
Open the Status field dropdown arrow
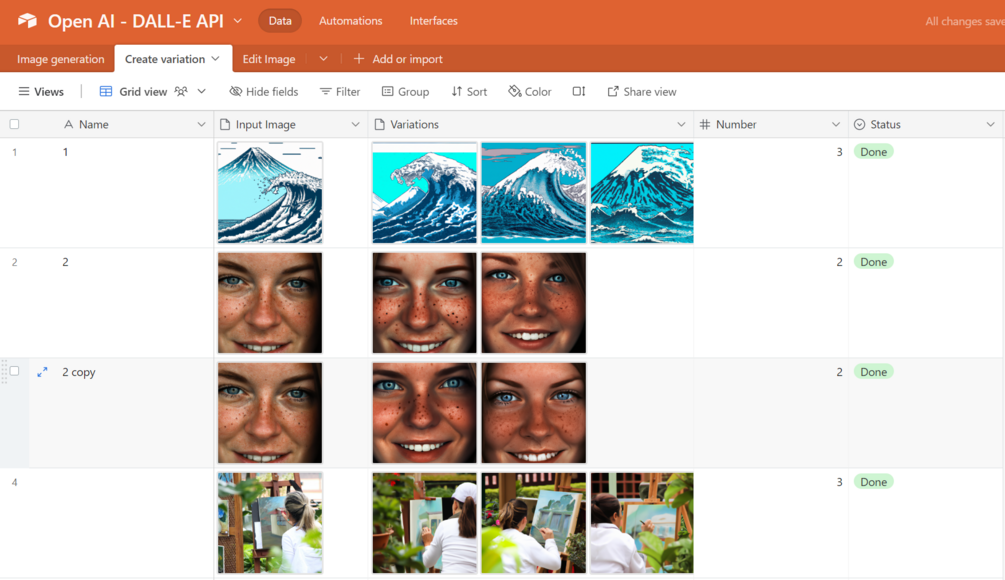[990, 124]
